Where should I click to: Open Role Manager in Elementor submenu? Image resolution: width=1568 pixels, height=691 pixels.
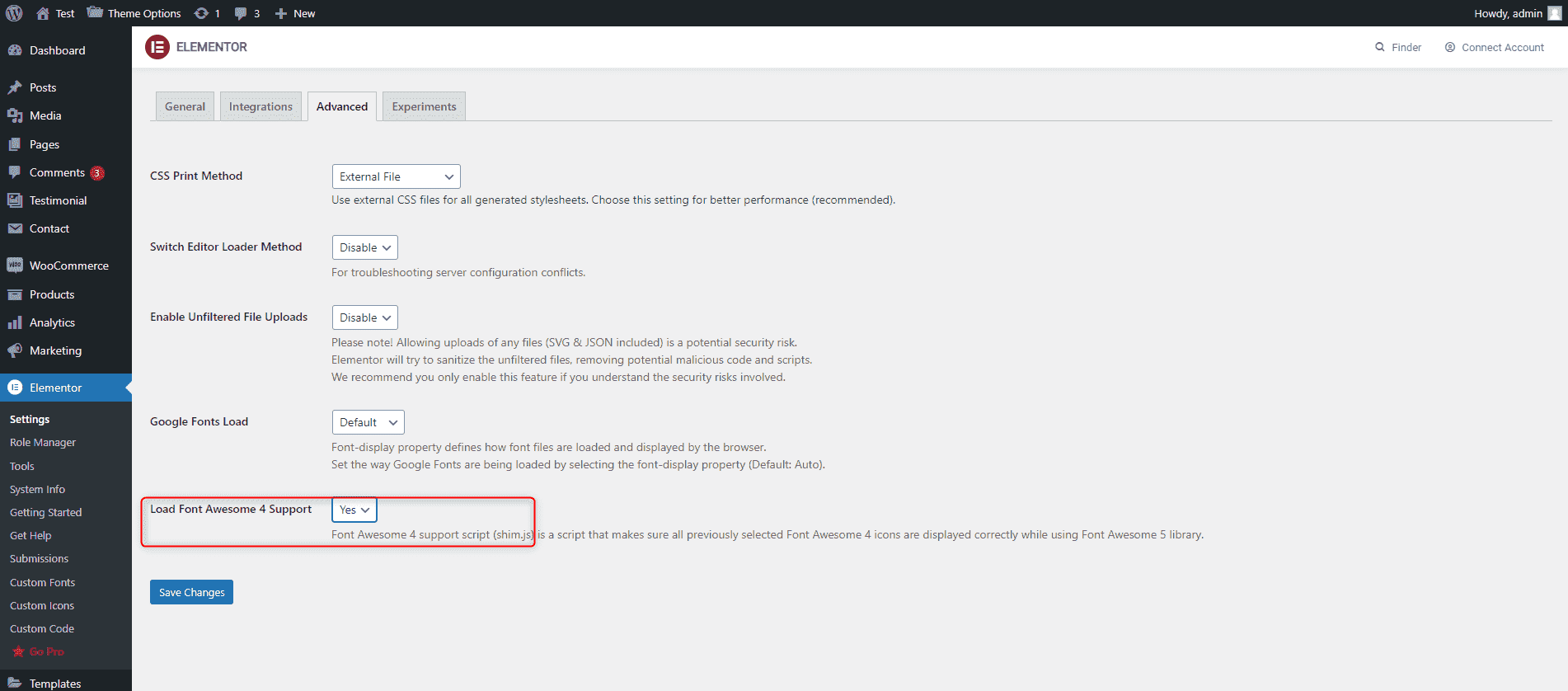click(43, 443)
